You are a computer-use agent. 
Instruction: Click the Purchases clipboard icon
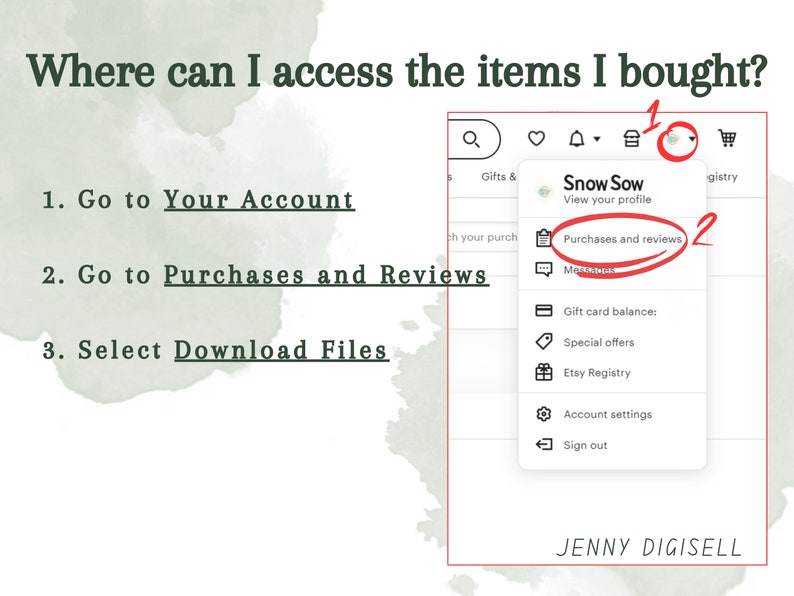(x=544, y=238)
